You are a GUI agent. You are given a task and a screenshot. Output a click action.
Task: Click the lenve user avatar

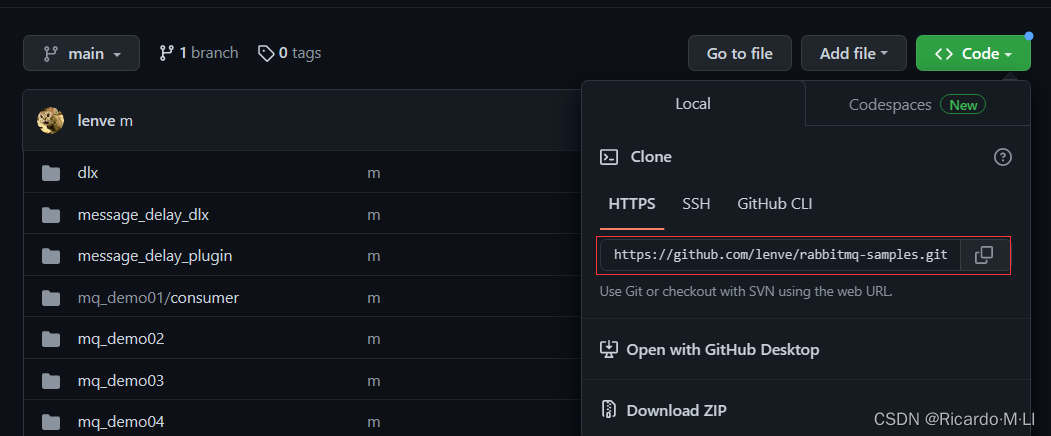[50, 121]
